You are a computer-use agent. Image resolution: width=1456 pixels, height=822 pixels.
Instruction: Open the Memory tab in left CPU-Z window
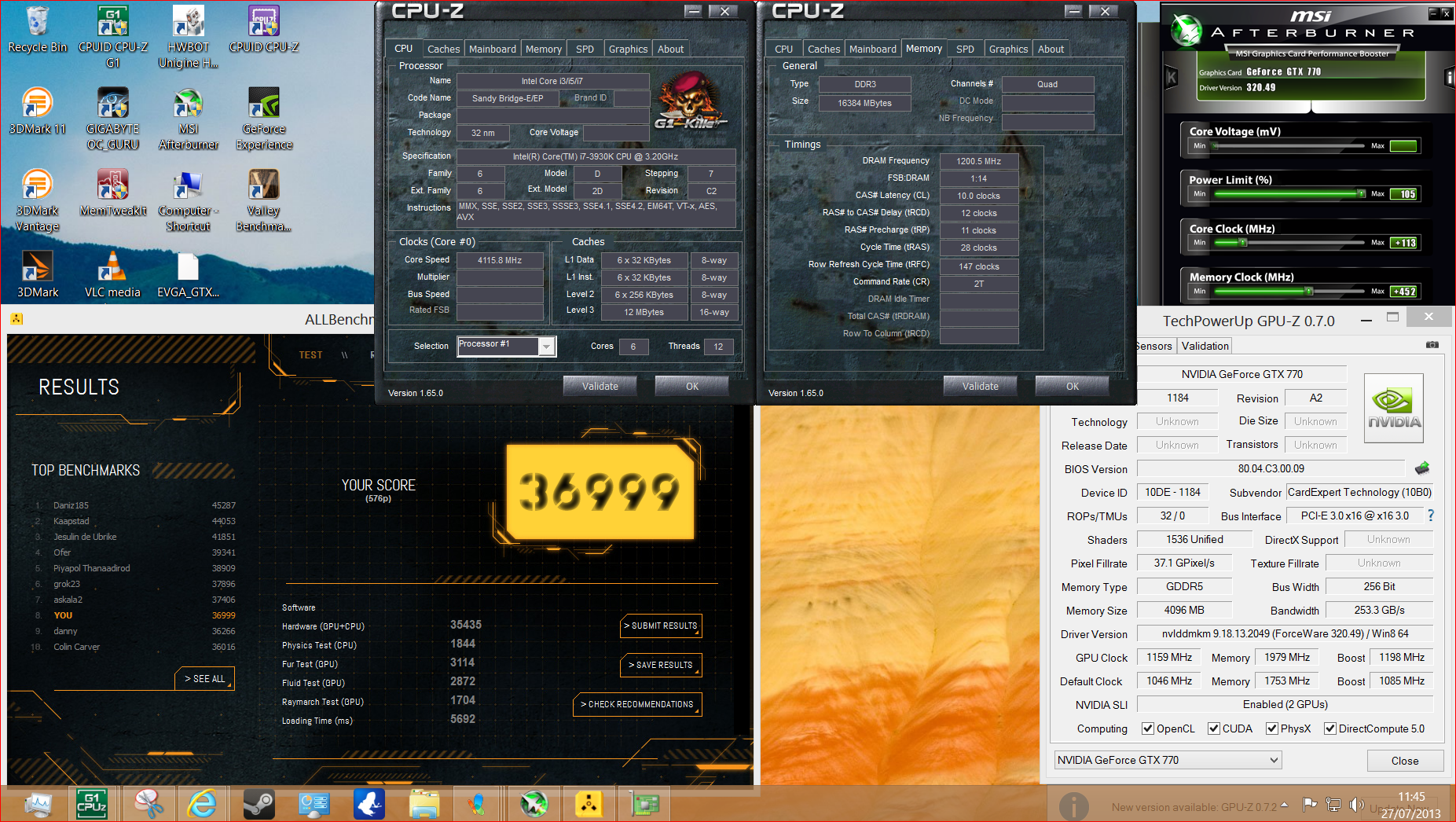pos(544,49)
